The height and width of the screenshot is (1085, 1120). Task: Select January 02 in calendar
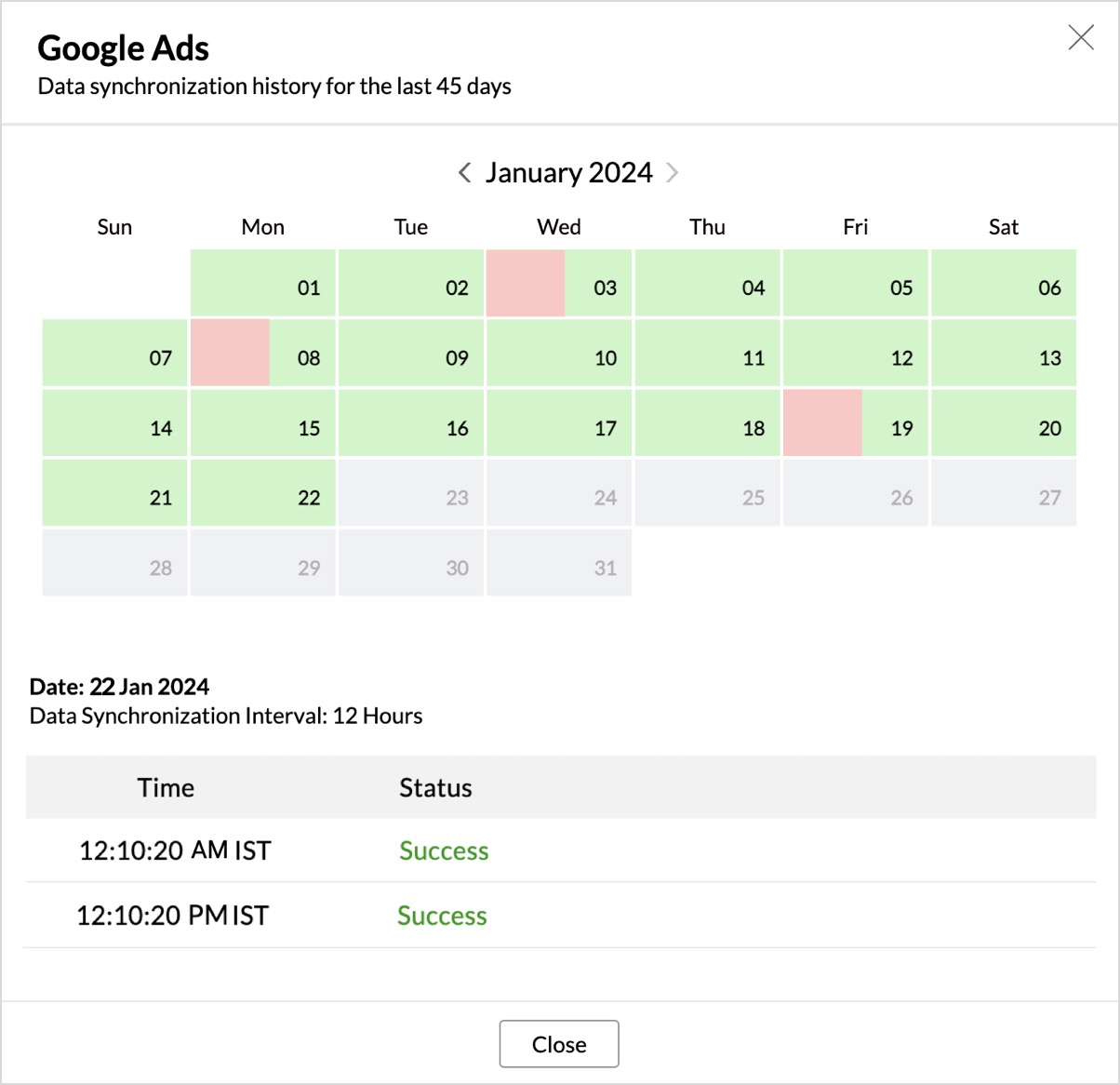click(x=411, y=283)
